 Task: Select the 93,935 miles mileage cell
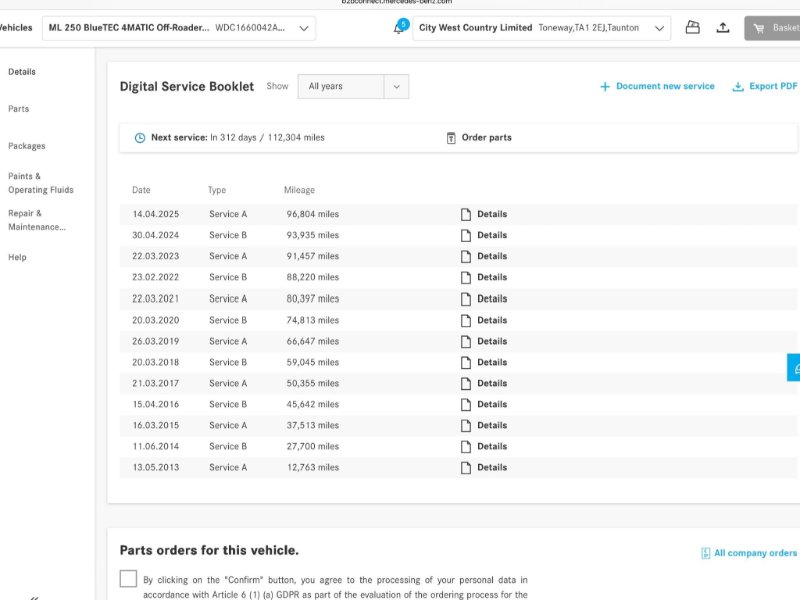pos(313,235)
